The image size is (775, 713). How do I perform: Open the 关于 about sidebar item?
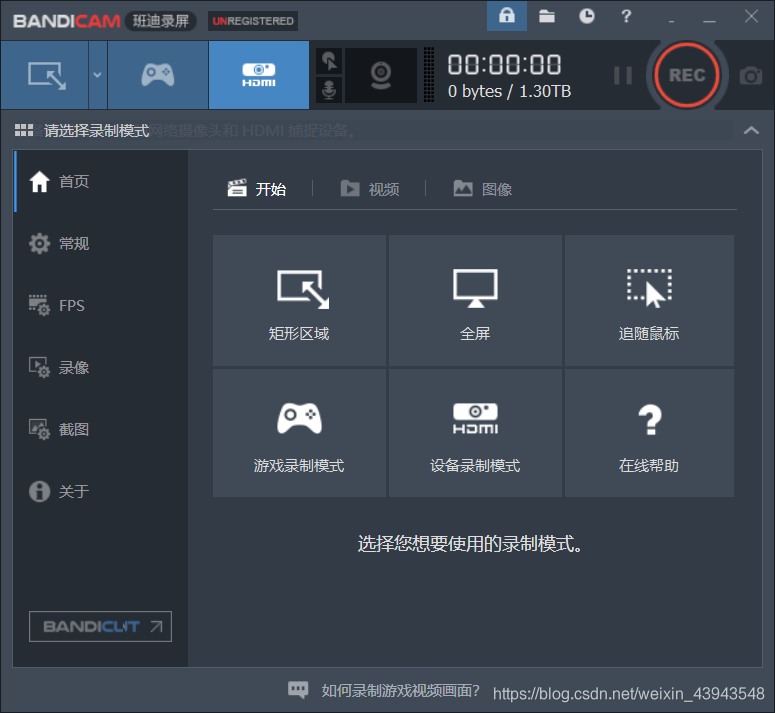pyautogui.click(x=101, y=491)
